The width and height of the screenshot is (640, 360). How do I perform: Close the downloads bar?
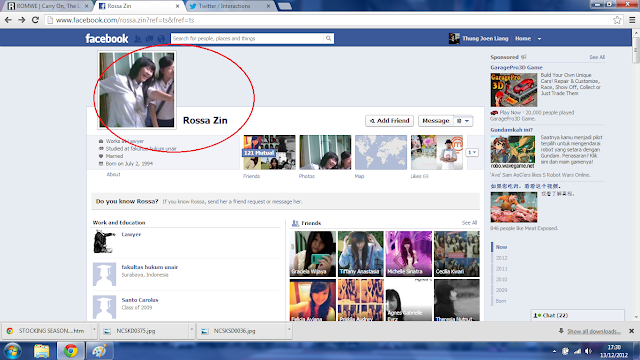631,331
